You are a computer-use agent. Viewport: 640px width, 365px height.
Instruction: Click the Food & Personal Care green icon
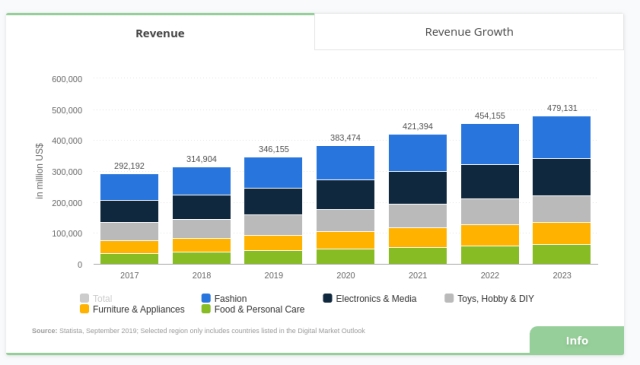coord(206,309)
